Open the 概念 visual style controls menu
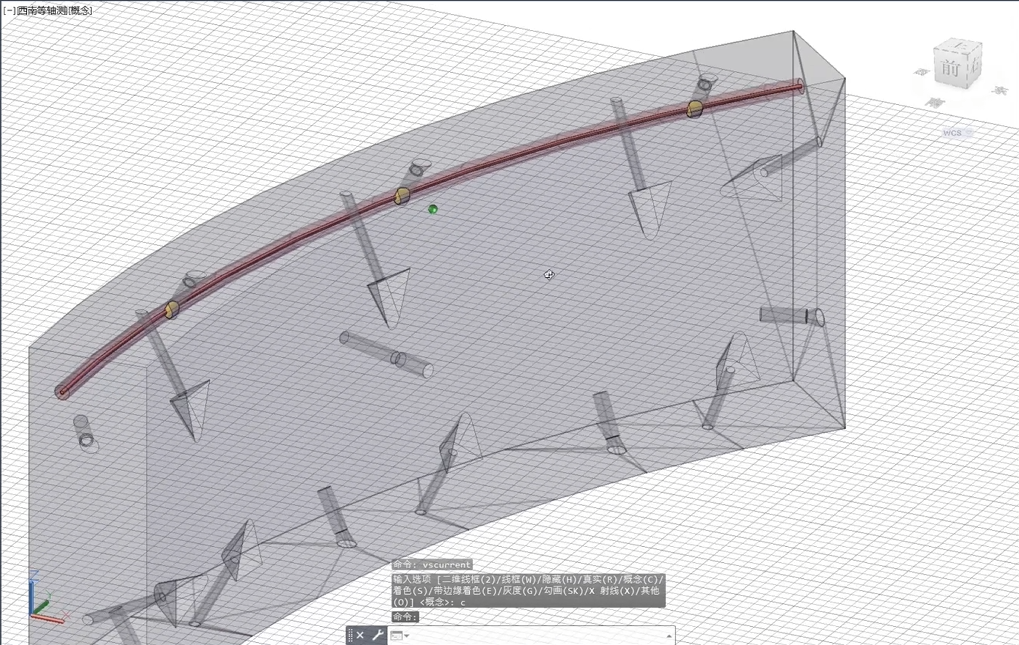 coord(80,10)
